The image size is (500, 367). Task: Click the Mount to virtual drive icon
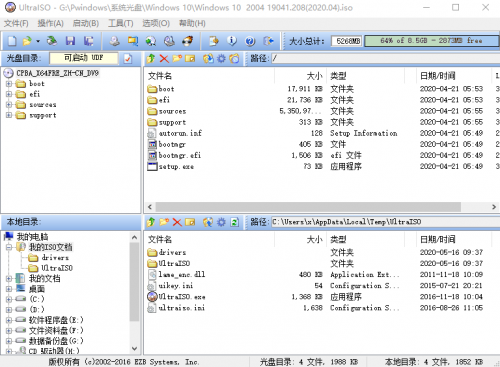coord(169,41)
